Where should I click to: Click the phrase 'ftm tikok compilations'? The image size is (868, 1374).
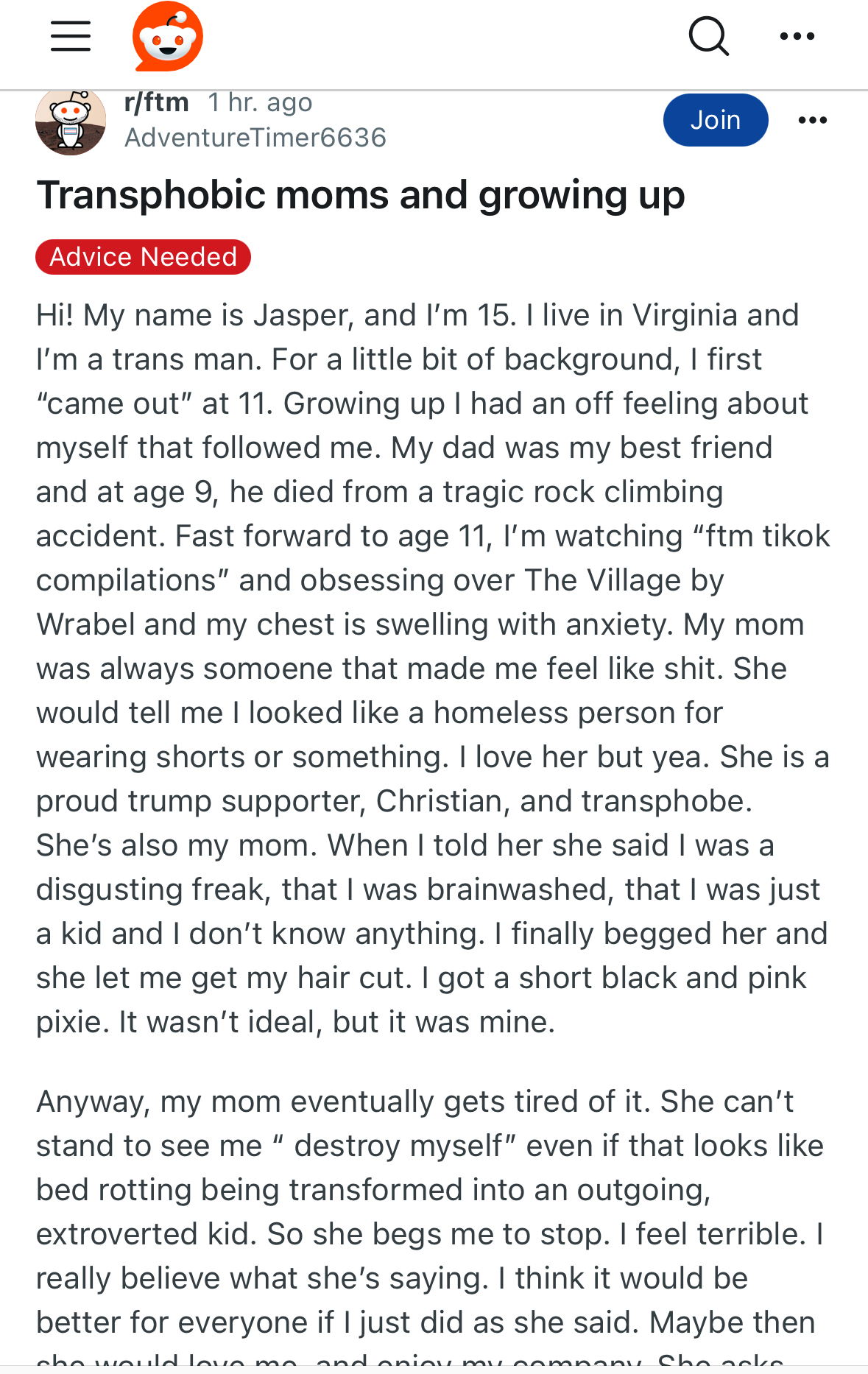point(433,558)
